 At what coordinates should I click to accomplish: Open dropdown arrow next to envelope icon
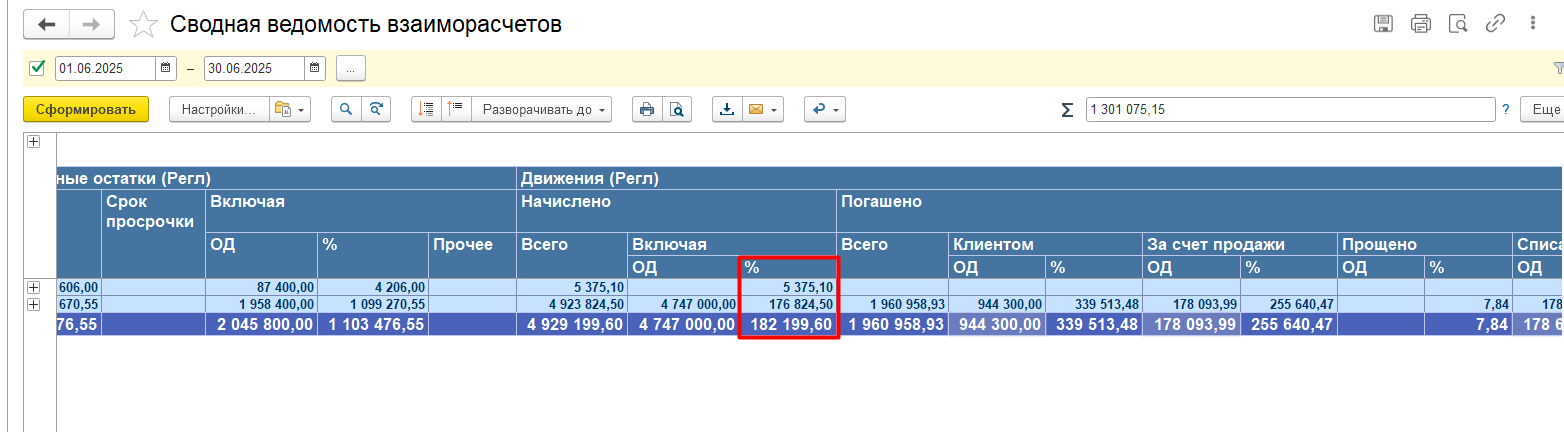tap(775, 109)
